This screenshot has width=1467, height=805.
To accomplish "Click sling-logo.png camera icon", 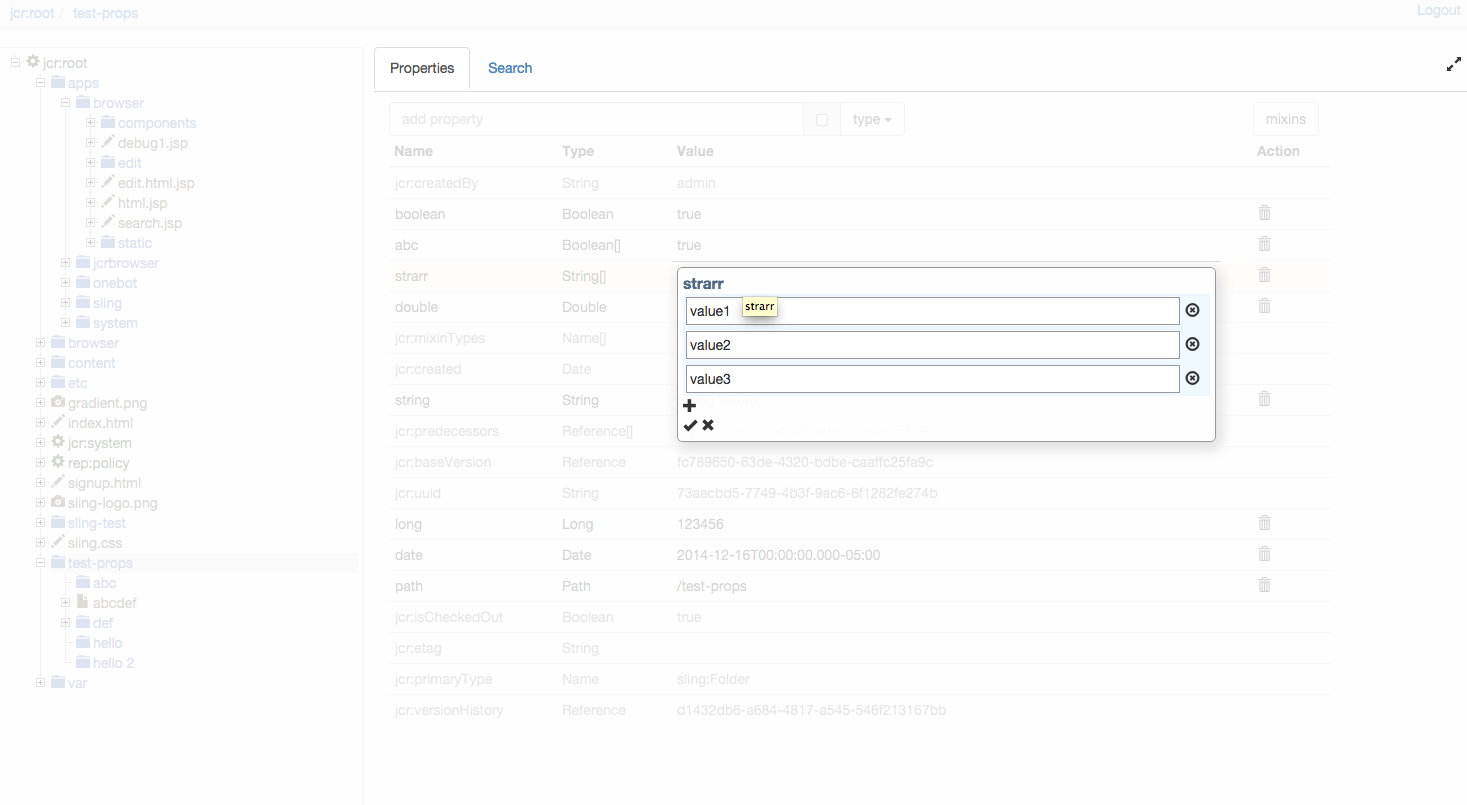I will [x=58, y=502].
